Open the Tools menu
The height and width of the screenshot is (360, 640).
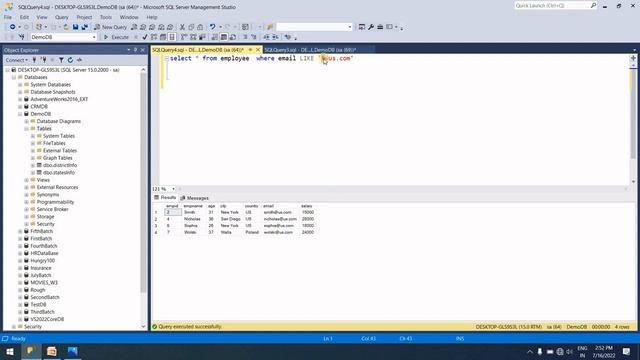click(x=106, y=17)
